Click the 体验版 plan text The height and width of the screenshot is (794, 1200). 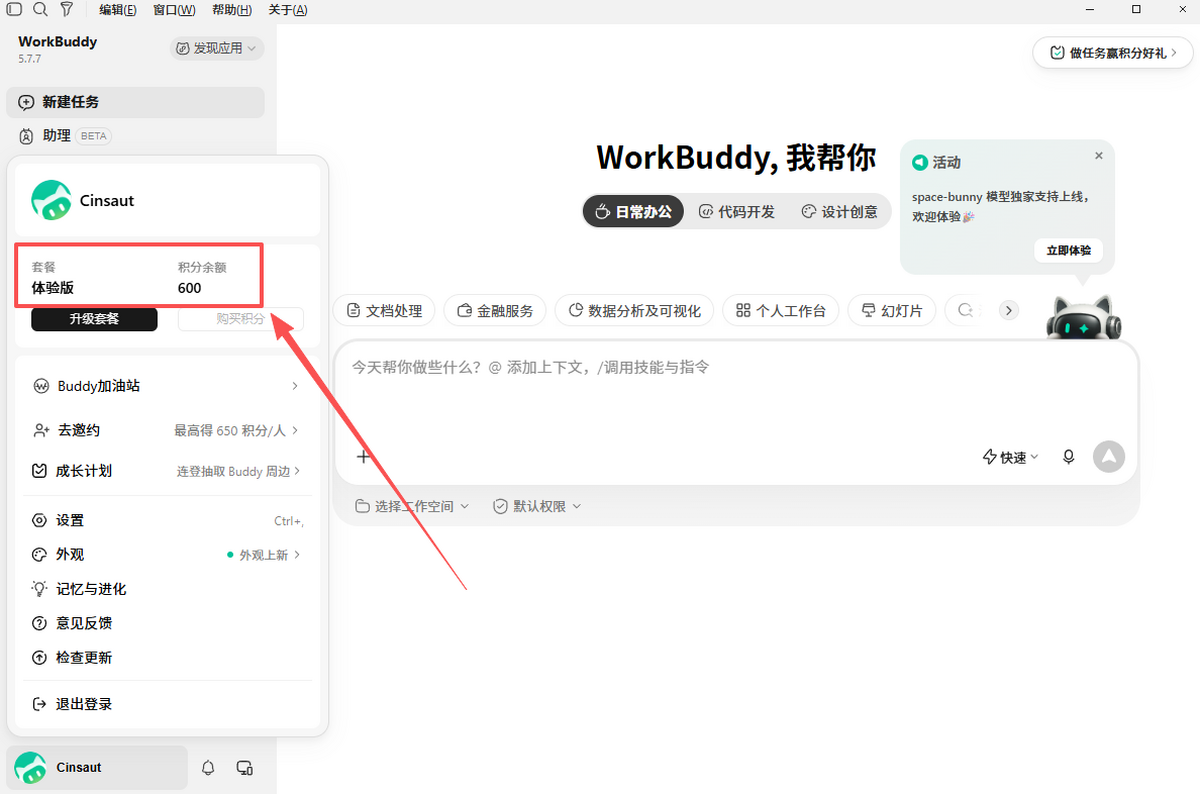[x=52, y=288]
